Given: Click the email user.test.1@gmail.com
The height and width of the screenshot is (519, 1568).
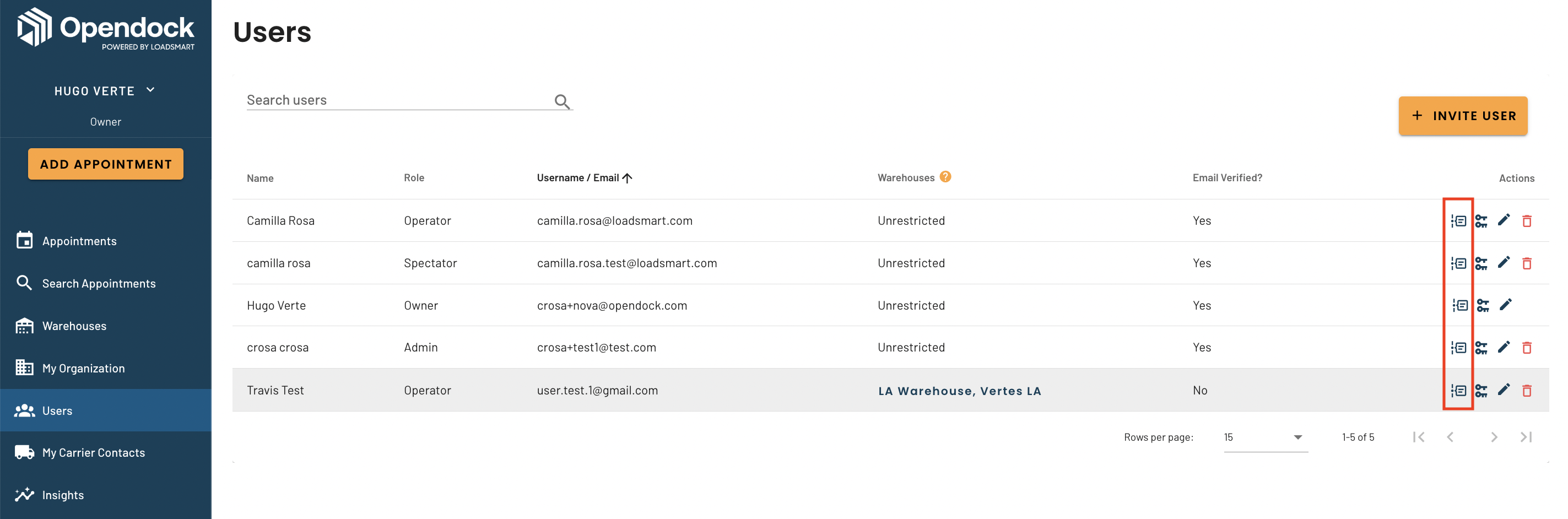Looking at the screenshot, I should (x=597, y=391).
